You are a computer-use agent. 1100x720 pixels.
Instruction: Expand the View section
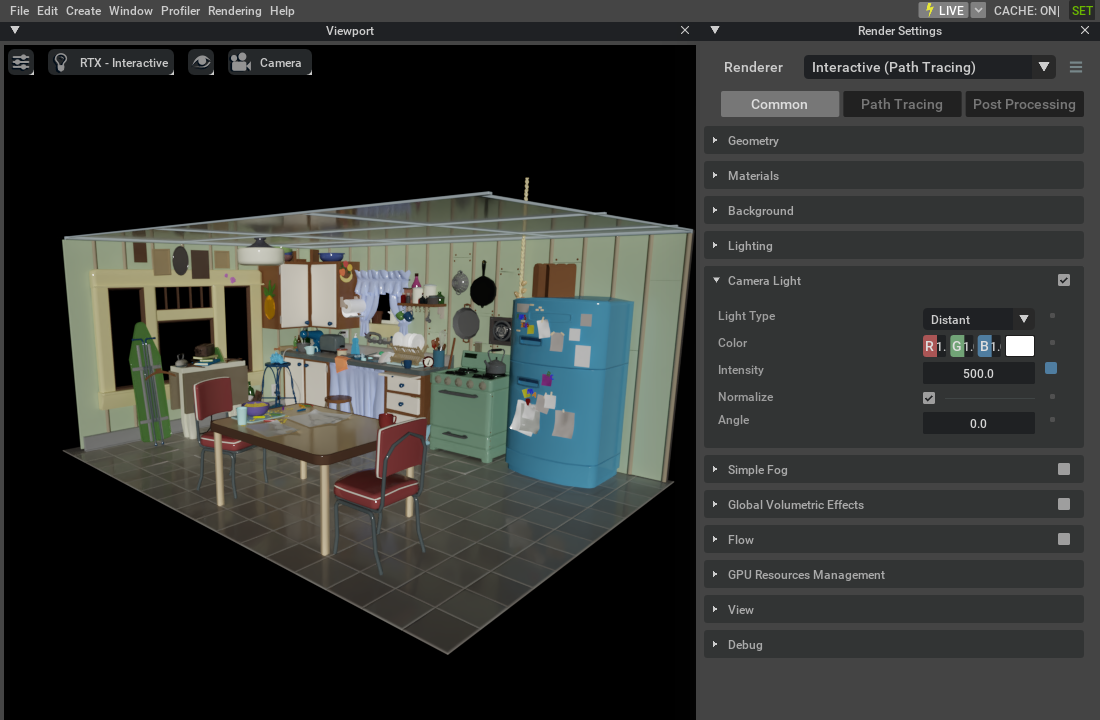pyautogui.click(x=893, y=610)
